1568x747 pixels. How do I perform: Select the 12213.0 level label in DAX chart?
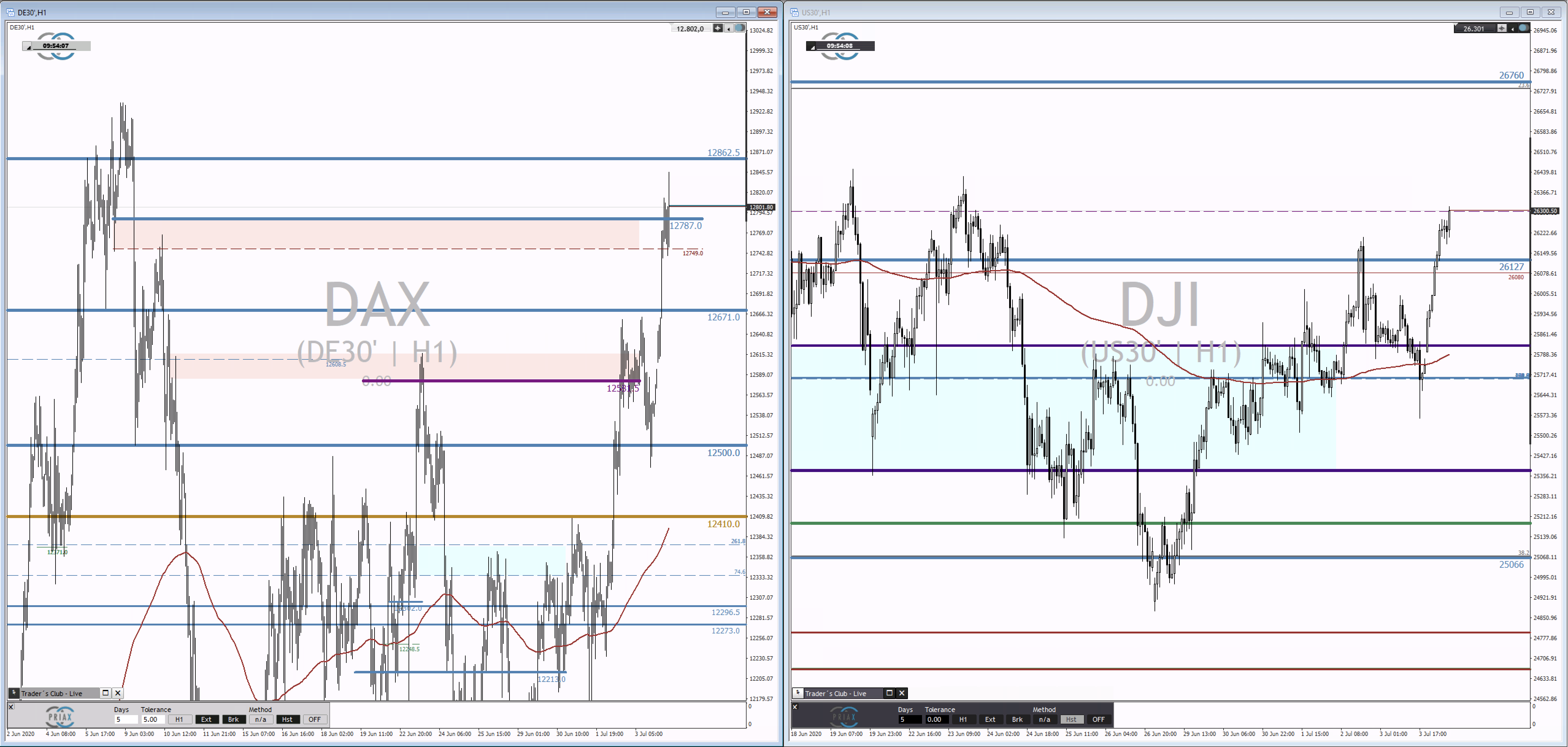tap(551, 679)
